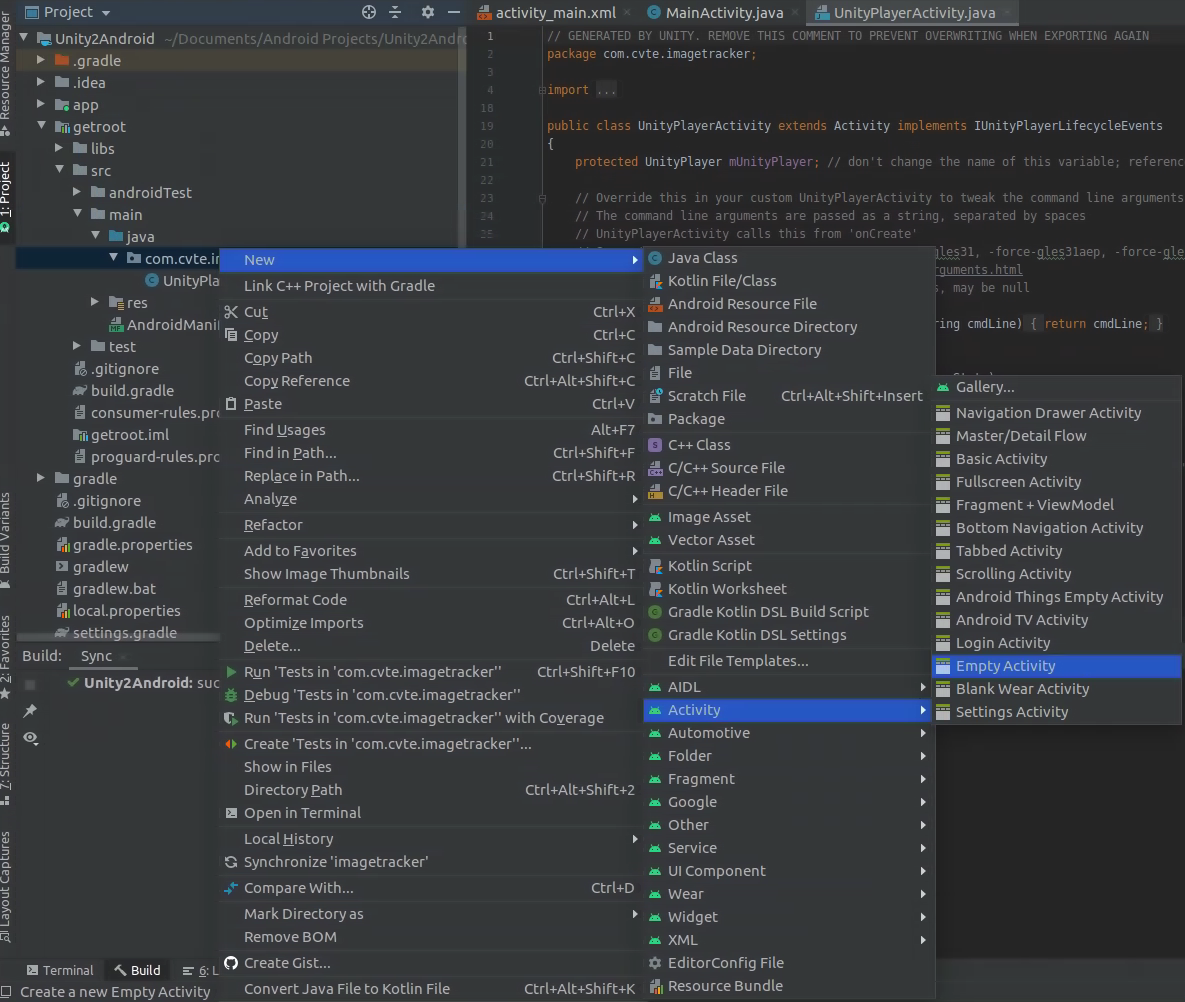Open the Project view dropdown arrow

click(x=106, y=13)
